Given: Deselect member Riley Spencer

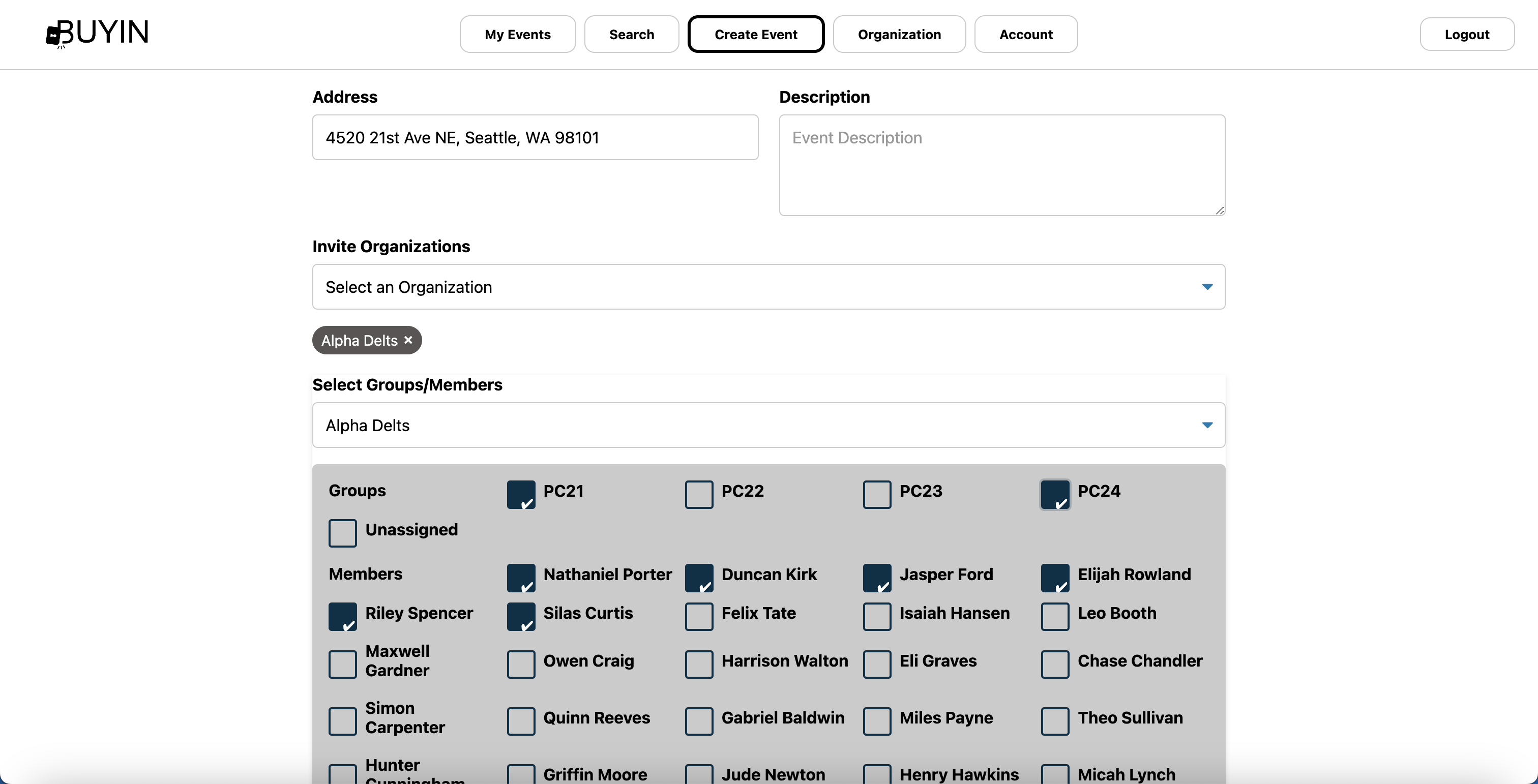Looking at the screenshot, I should [343, 616].
